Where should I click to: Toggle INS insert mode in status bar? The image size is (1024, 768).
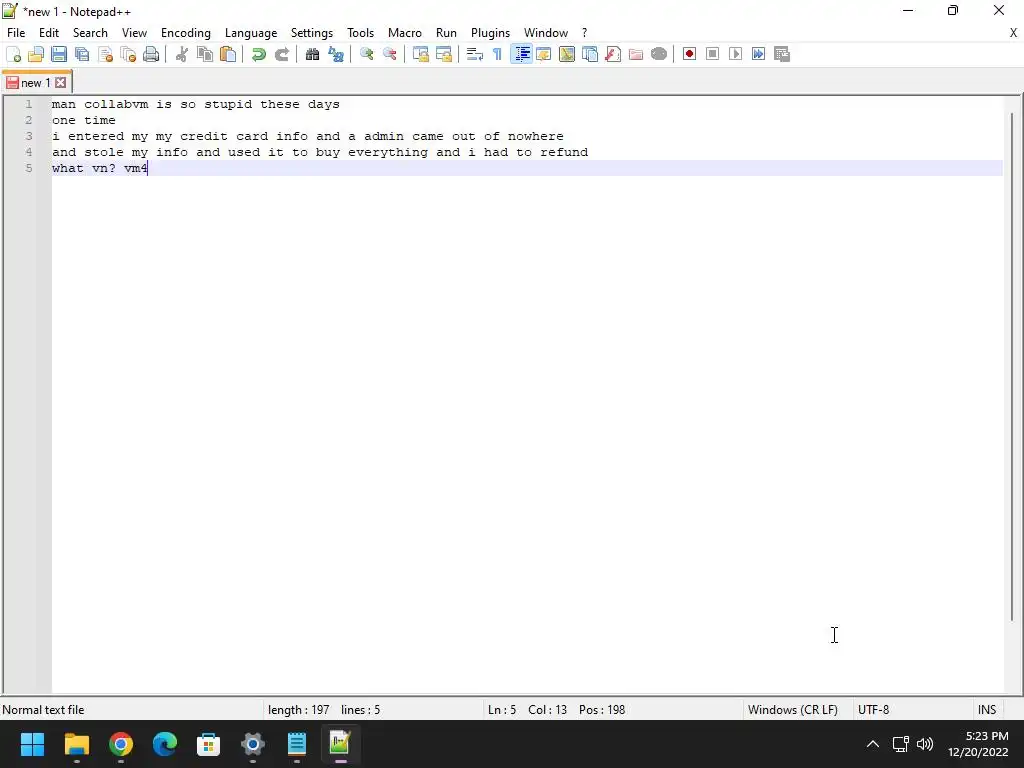point(986,710)
